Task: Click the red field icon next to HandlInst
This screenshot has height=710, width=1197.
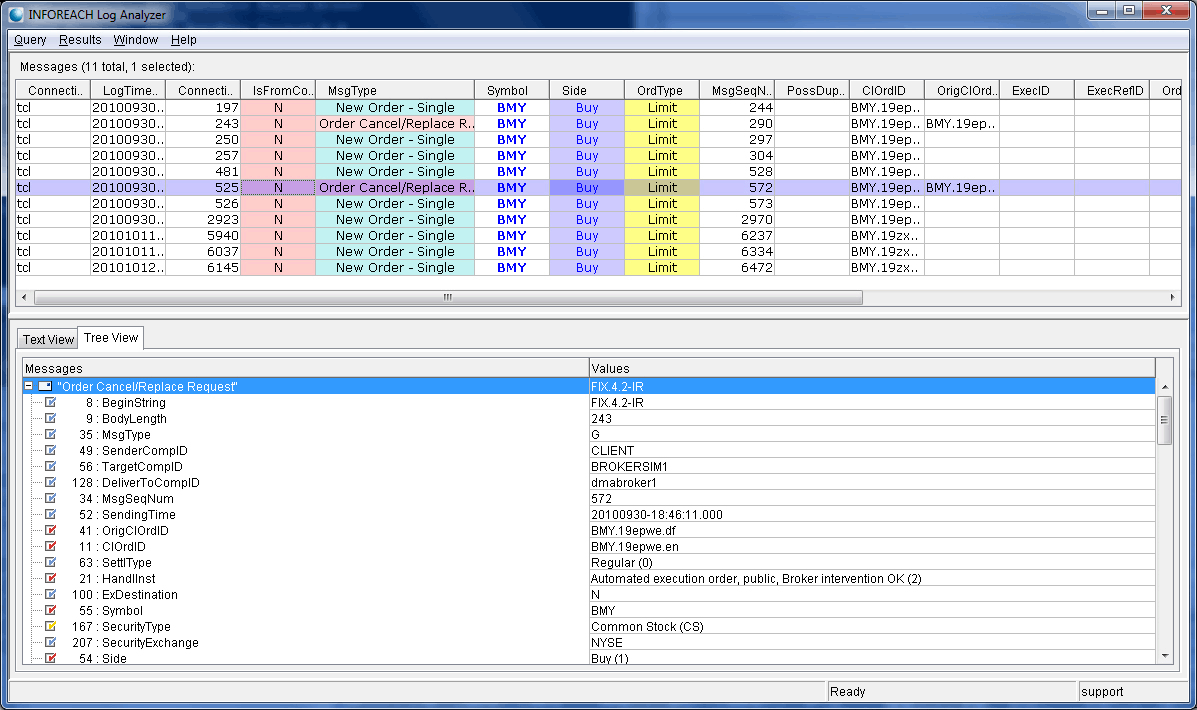Action: pyautogui.click(x=50, y=579)
